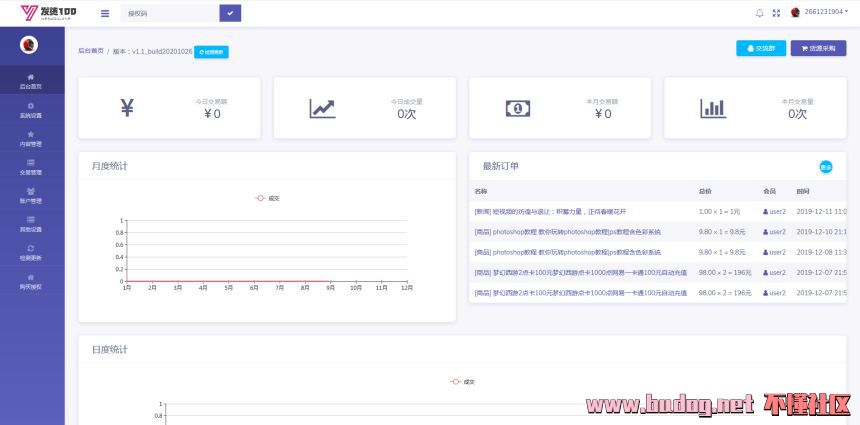Toggle the 成交 legend in monthly chart
Viewport: 860px width, 425px height.
(x=268, y=198)
